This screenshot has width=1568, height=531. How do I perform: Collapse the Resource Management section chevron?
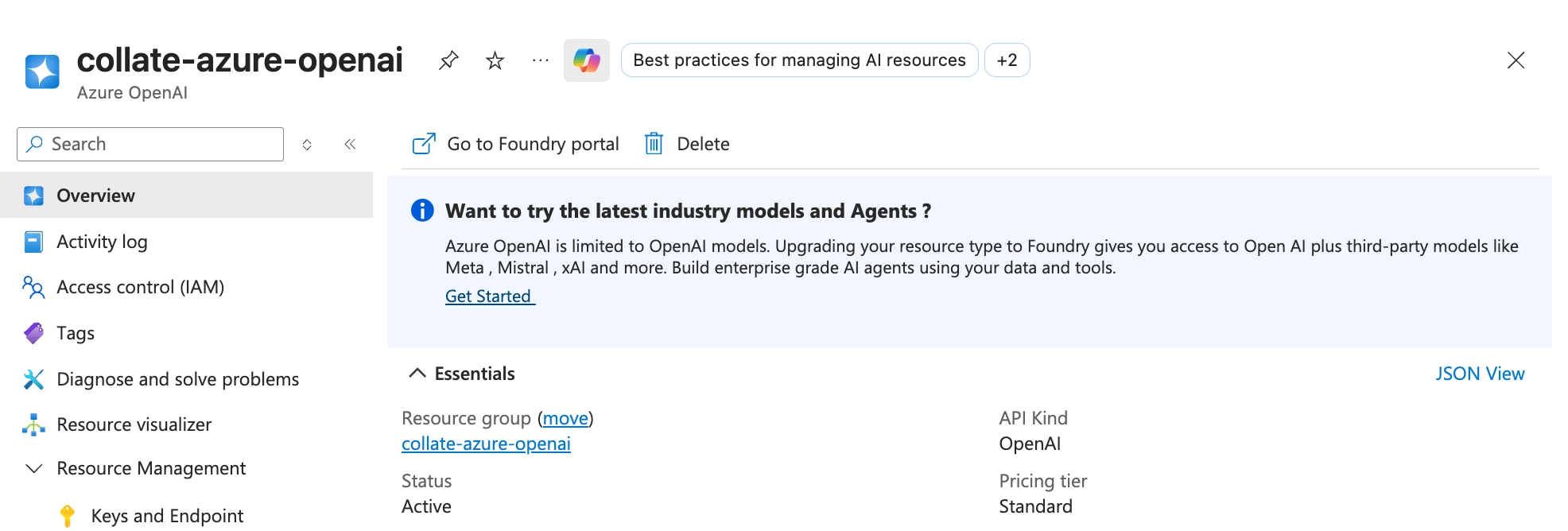pyautogui.click(x=33, y=468)
